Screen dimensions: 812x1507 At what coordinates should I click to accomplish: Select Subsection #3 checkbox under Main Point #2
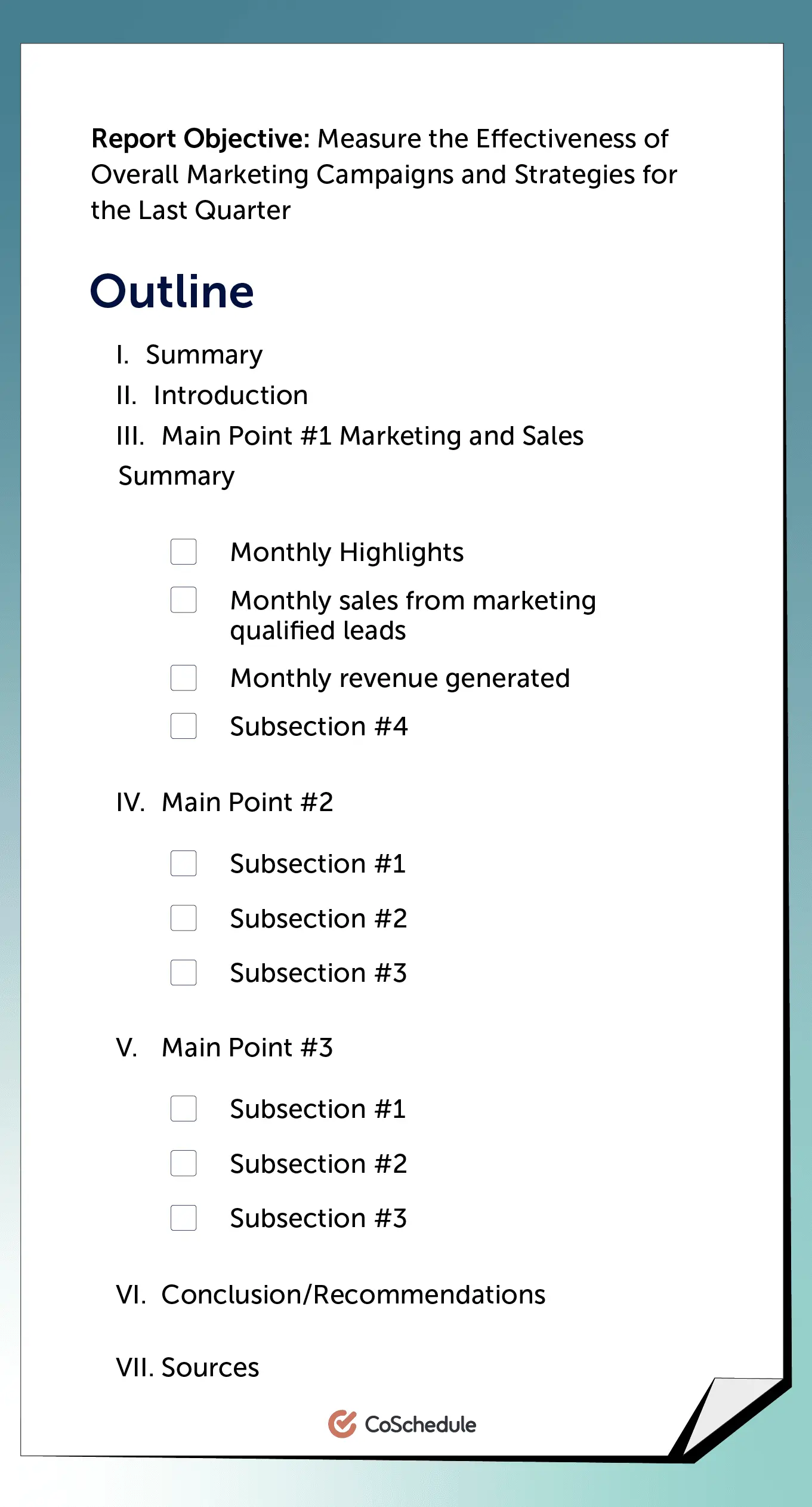pos(184,972)
